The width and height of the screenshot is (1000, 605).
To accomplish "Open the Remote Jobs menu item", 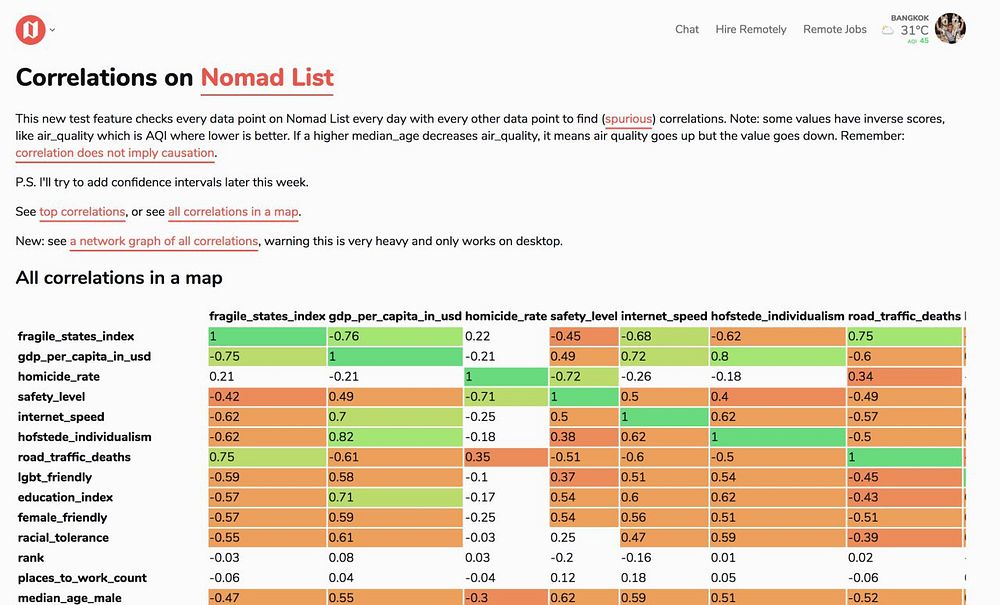I will click(835, 29).
